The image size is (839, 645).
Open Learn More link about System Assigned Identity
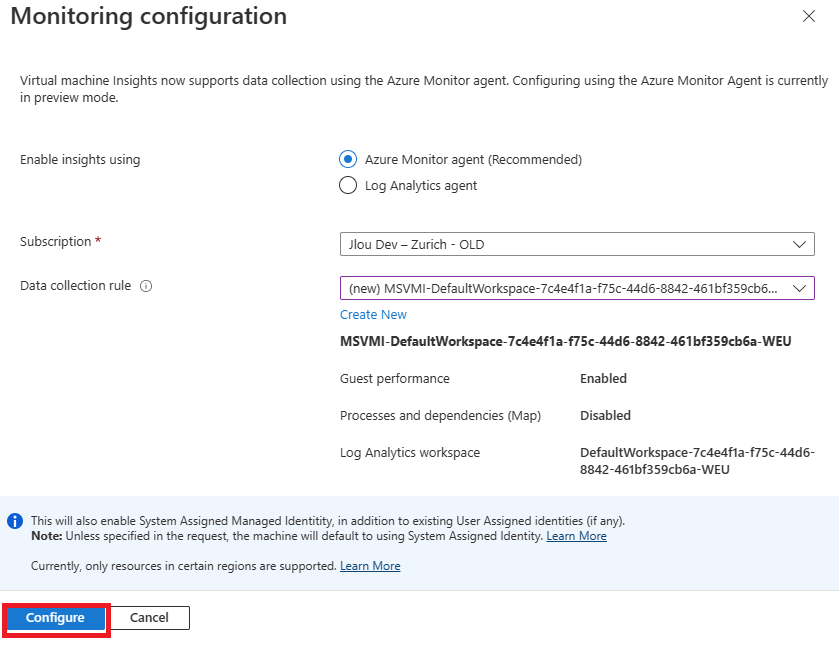[x=576, y=536]
